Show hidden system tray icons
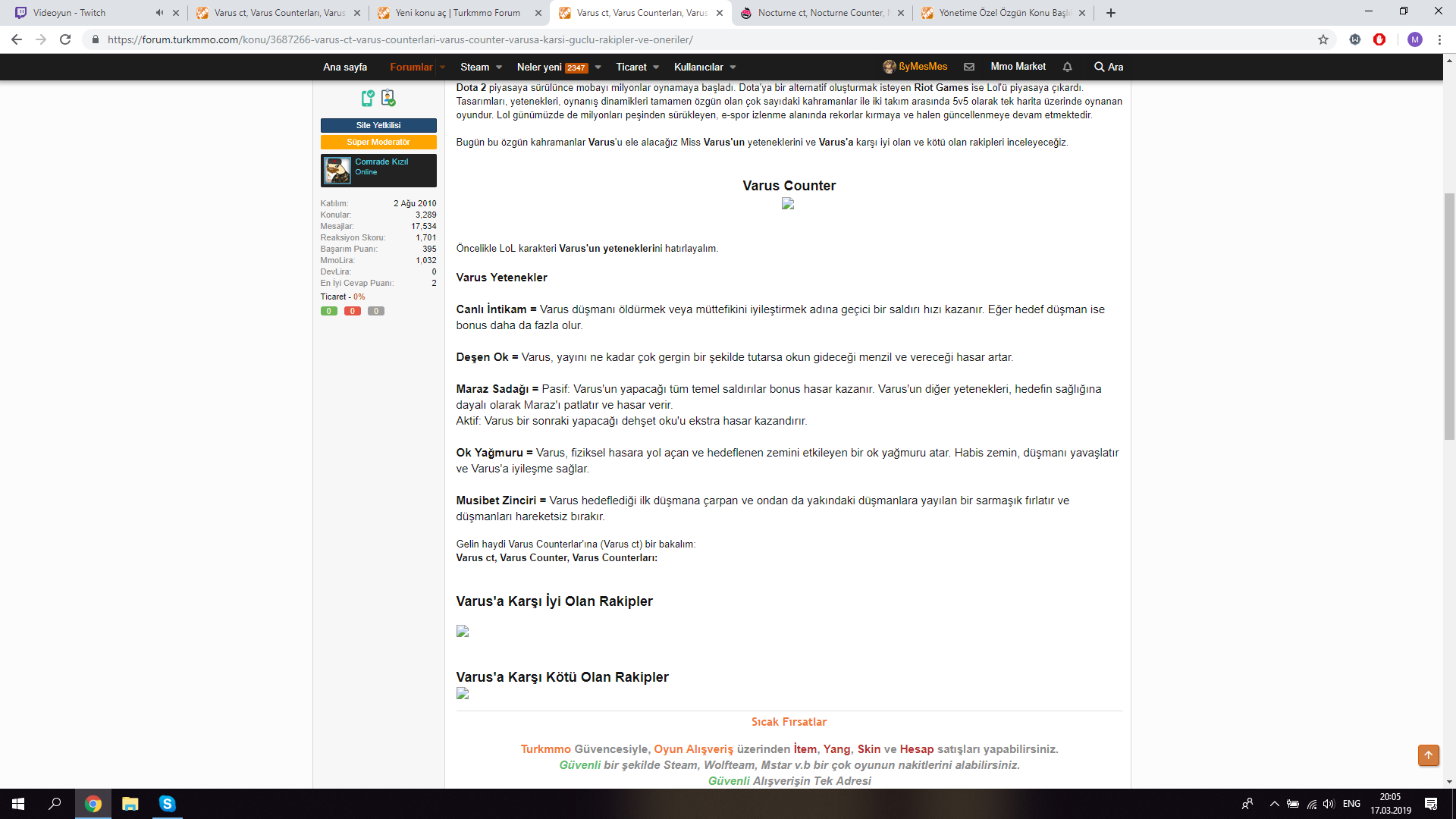1456x819 pixels. pos(1274,804)
